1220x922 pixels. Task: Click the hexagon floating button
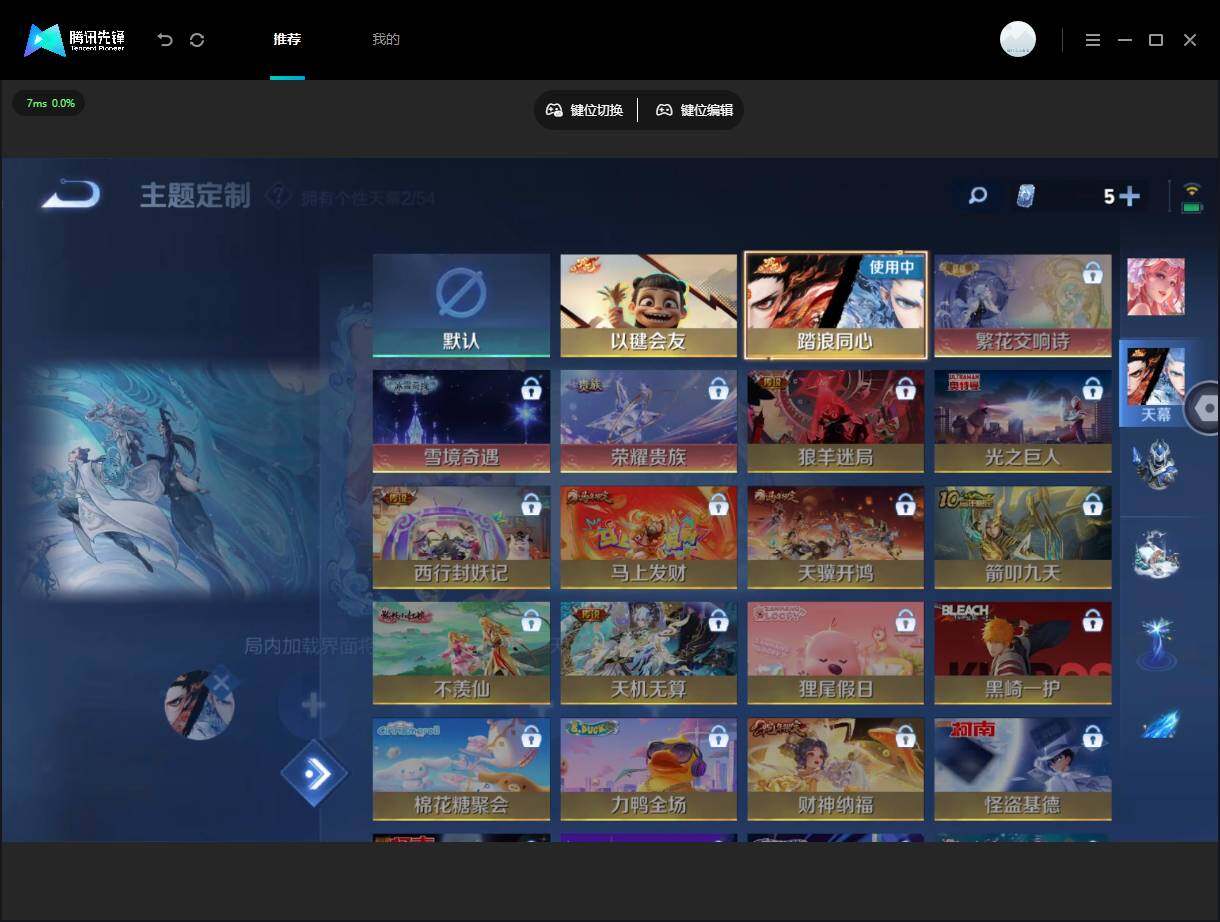1203,408
